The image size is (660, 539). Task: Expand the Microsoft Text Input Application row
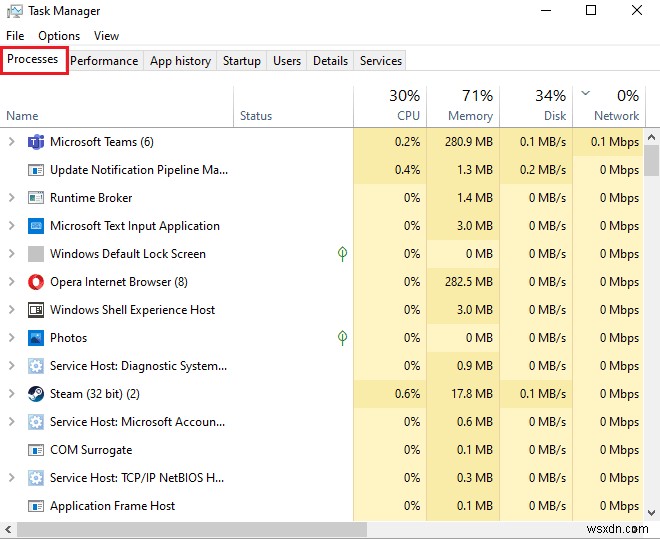point(12,226)
